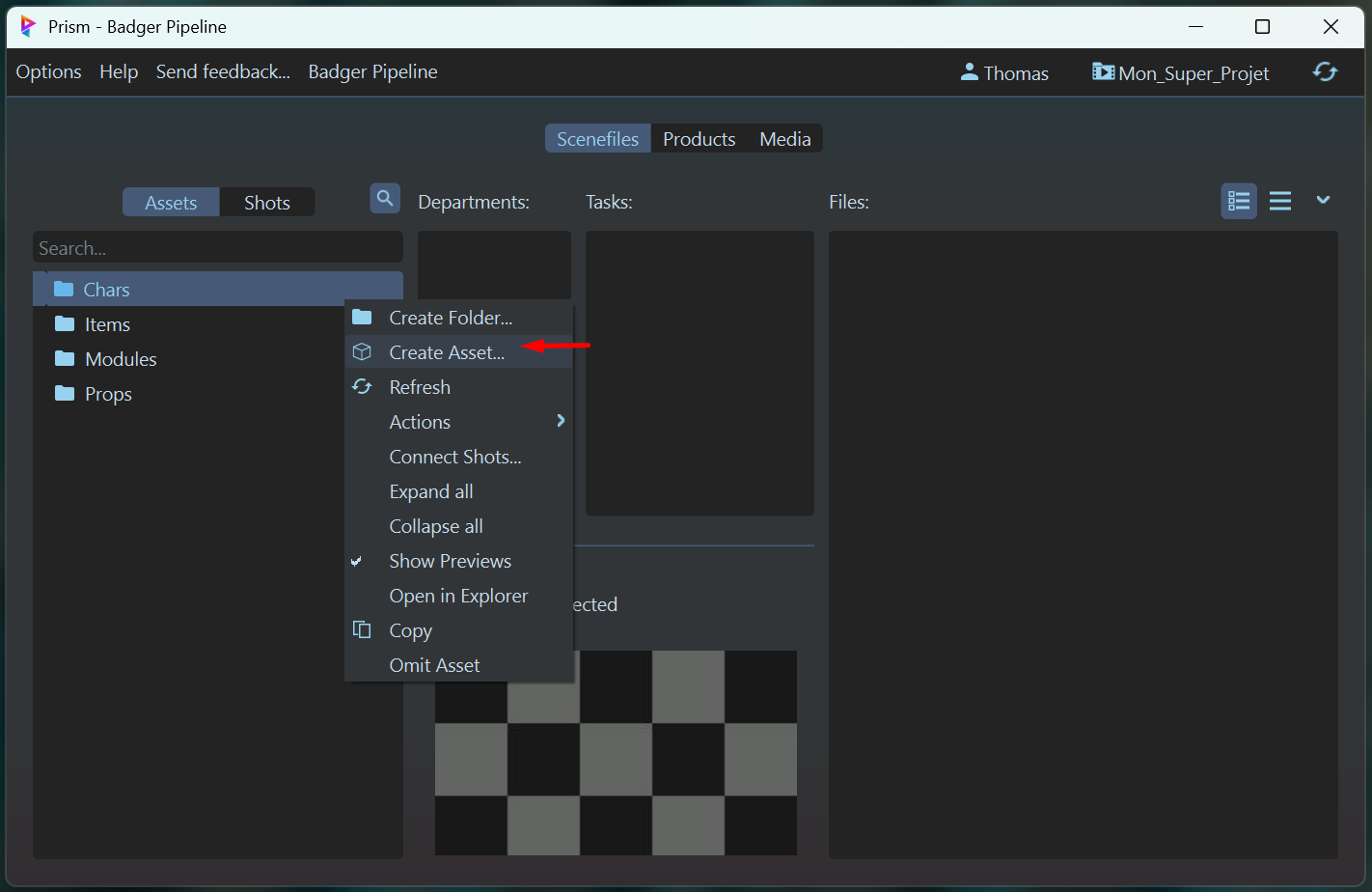Select the Assets toggle button
This screenshot has width=1372, height=892.
click(x=171, y=203)
